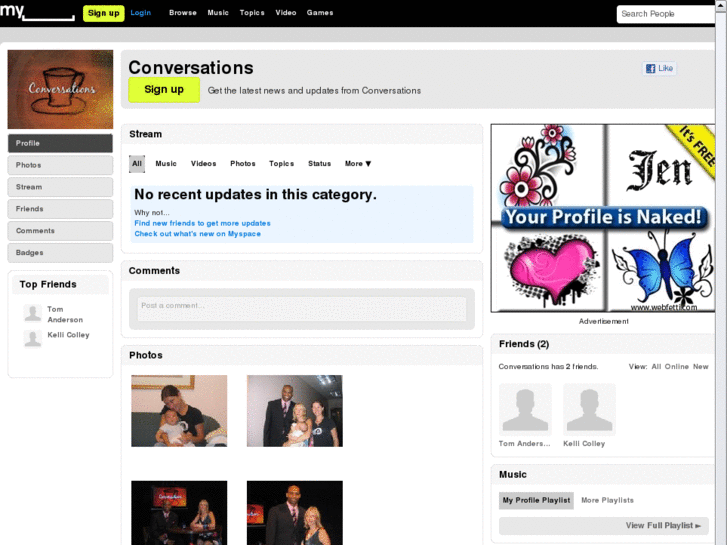Viewport: 727px width, 545px height.
Task: Click the Facebook Like icon button
Action: (x=659, y=69)
